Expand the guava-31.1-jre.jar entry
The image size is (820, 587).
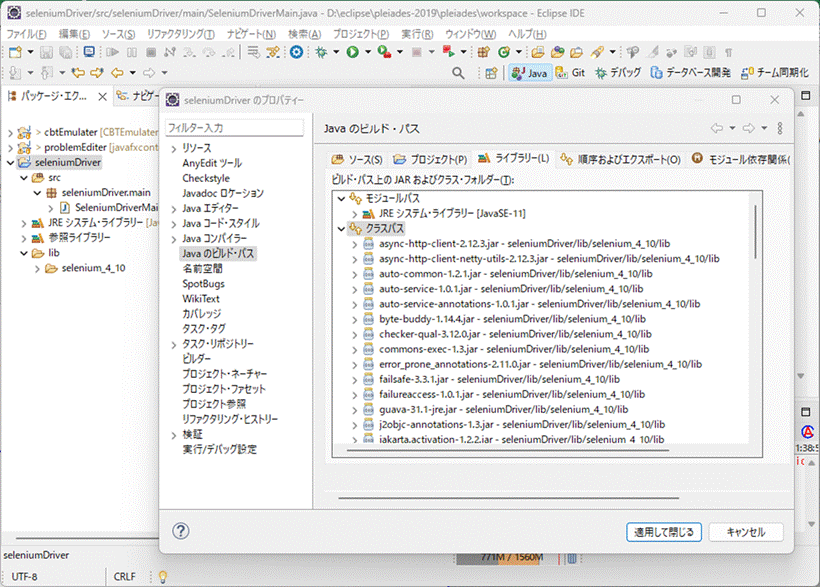(x=355, y=410)
